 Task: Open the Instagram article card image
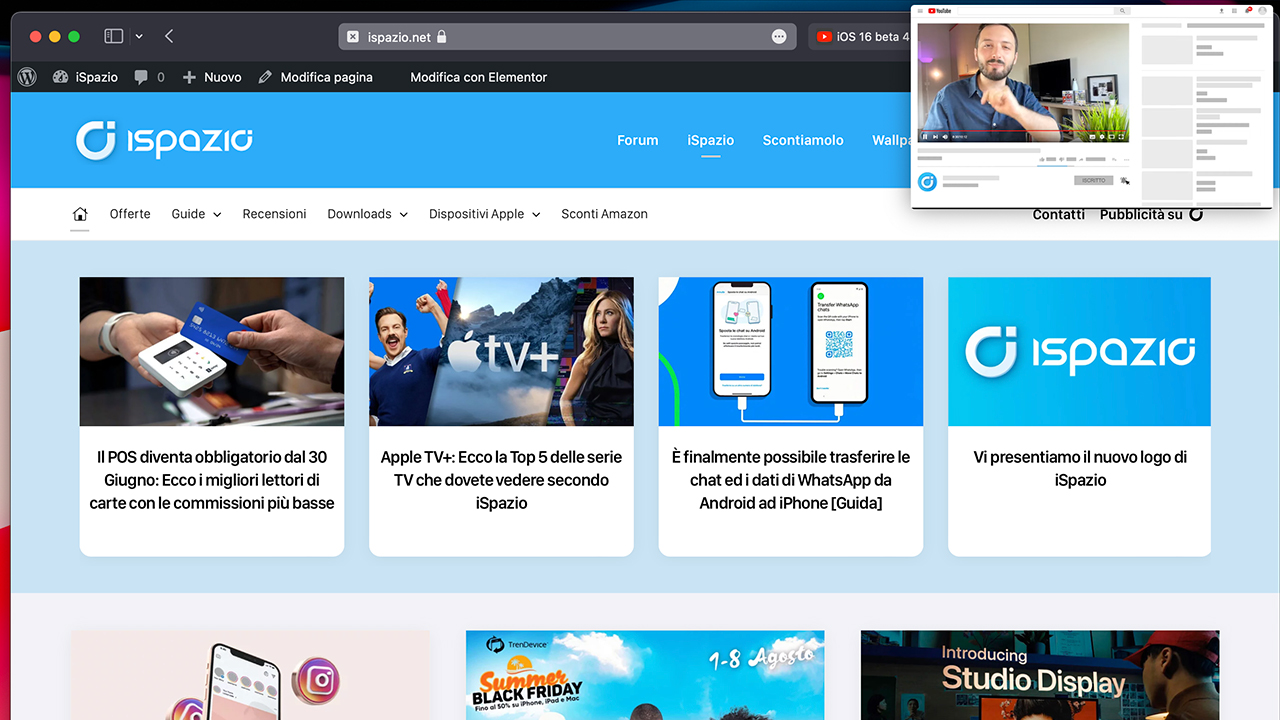(x=250, y=675)
